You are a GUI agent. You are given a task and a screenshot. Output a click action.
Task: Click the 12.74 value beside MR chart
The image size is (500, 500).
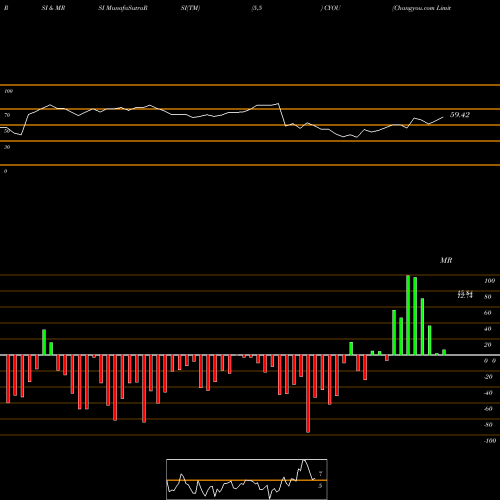pos(465,296)
